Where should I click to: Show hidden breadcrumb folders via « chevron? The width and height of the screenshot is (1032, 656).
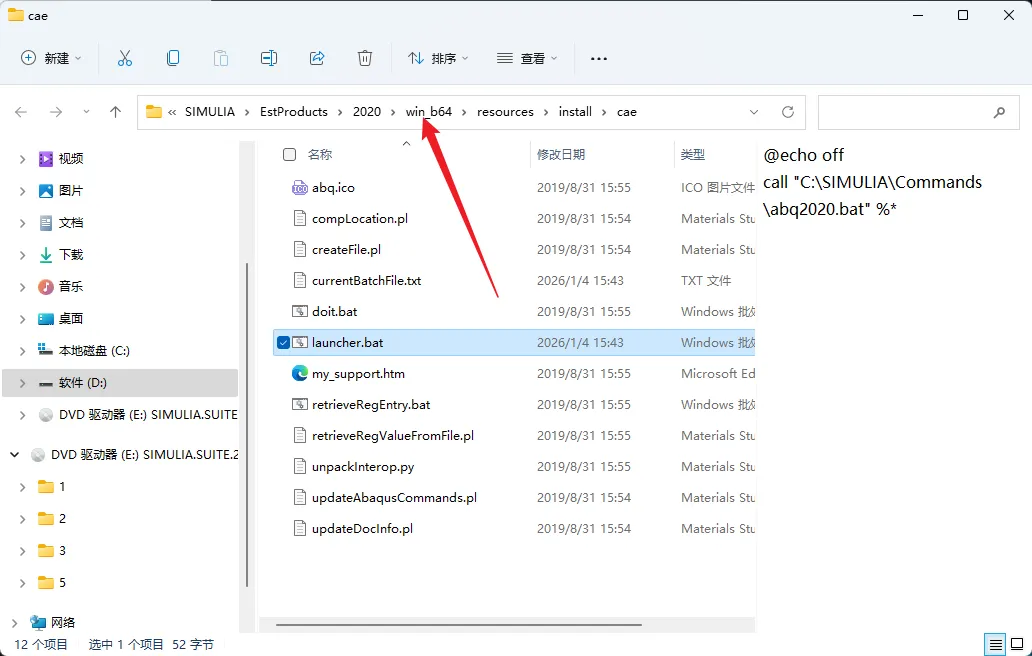click(x=172, y=112)
